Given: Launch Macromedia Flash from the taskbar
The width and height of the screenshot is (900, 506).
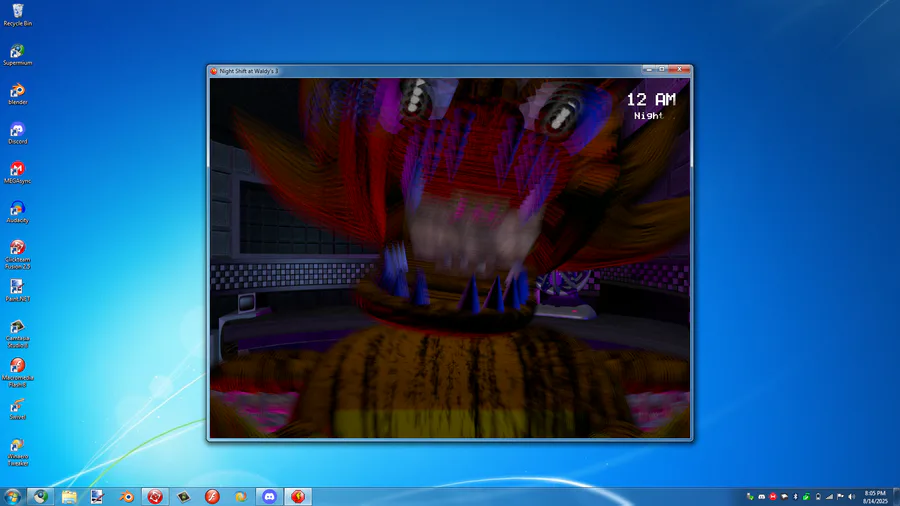Looking at the screenshot, I should (212, 496).
